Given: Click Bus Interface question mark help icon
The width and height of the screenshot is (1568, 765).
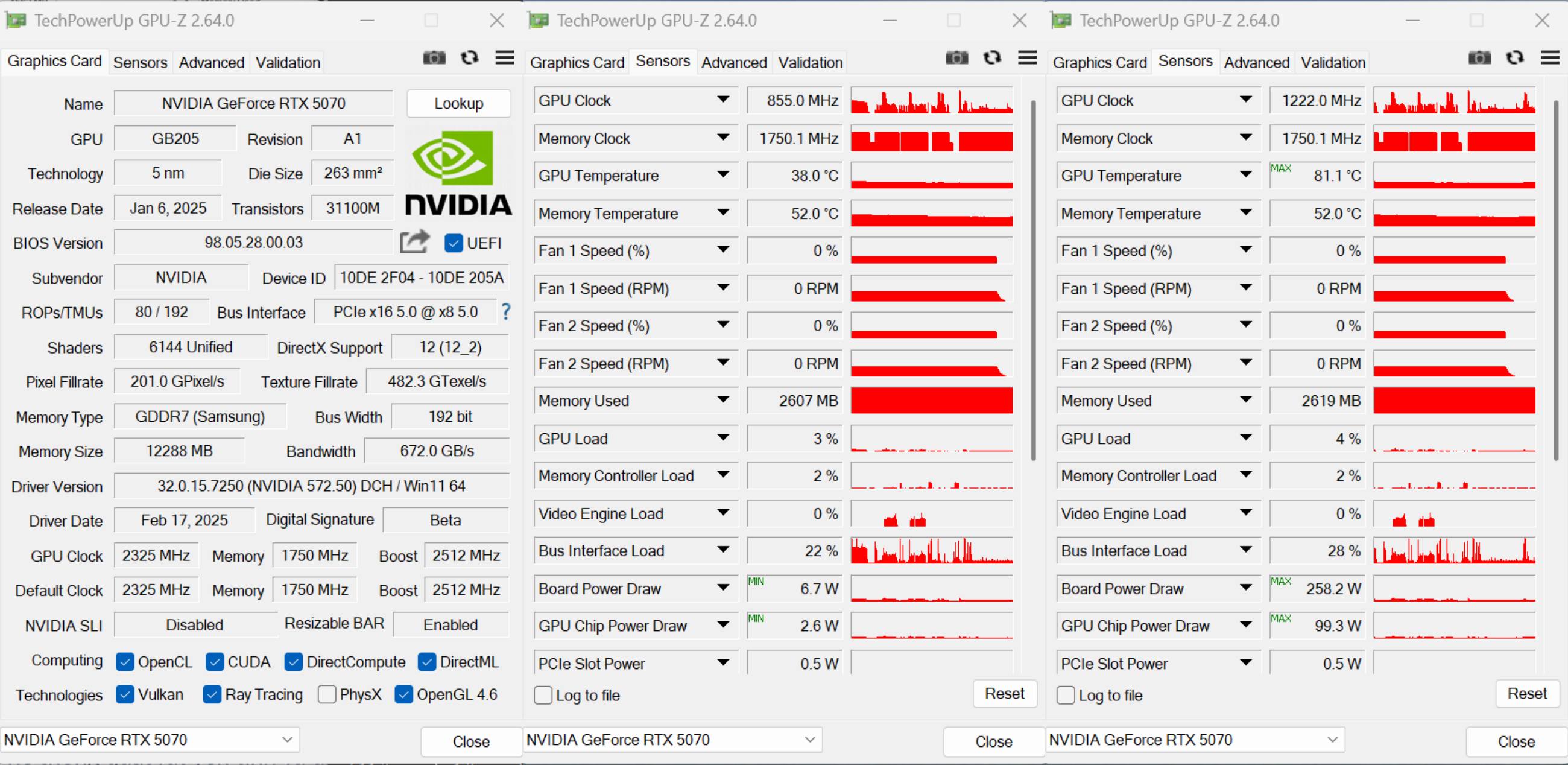Looking at the screenshot, I should point(505,312).
